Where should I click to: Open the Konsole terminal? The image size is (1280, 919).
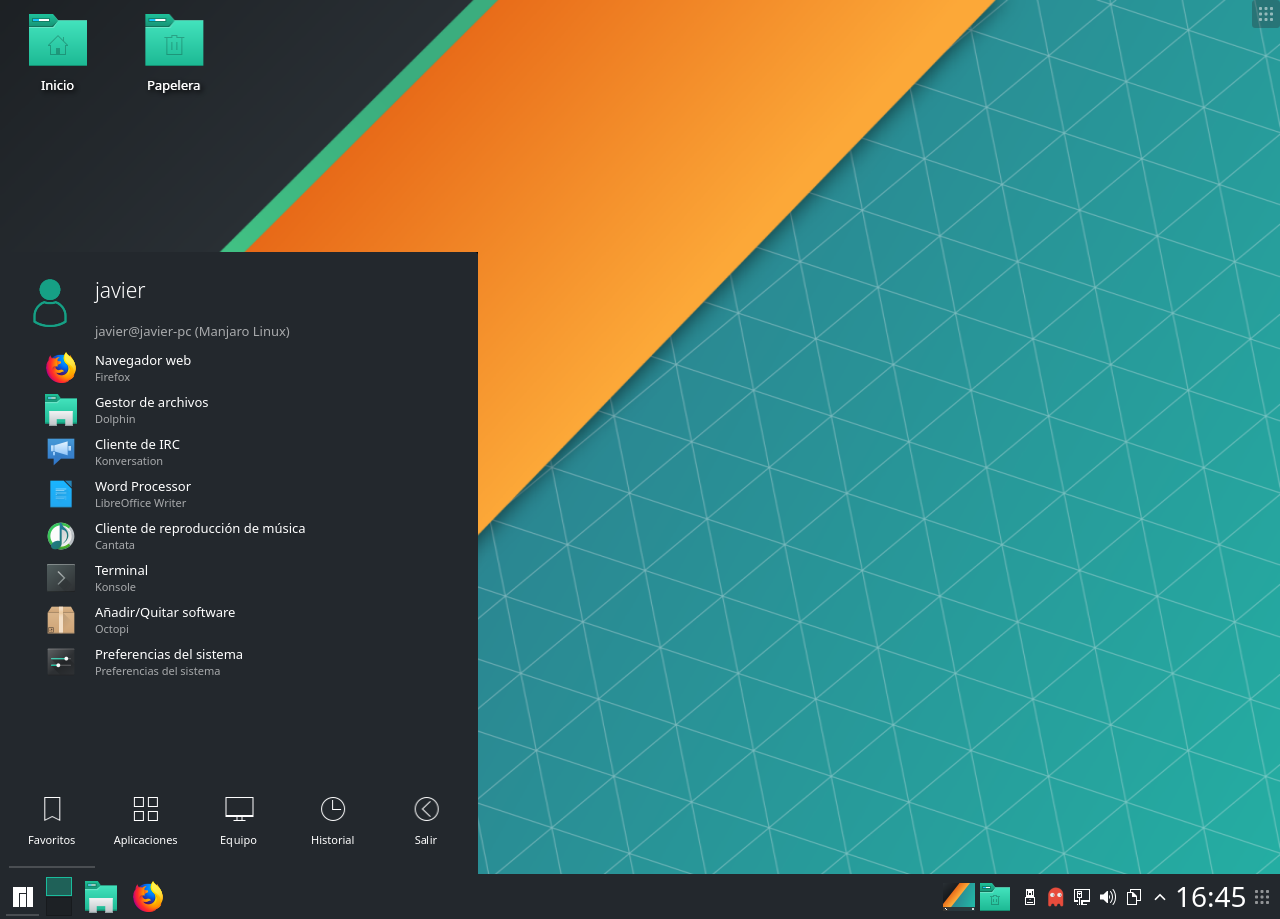pos(121,577)
